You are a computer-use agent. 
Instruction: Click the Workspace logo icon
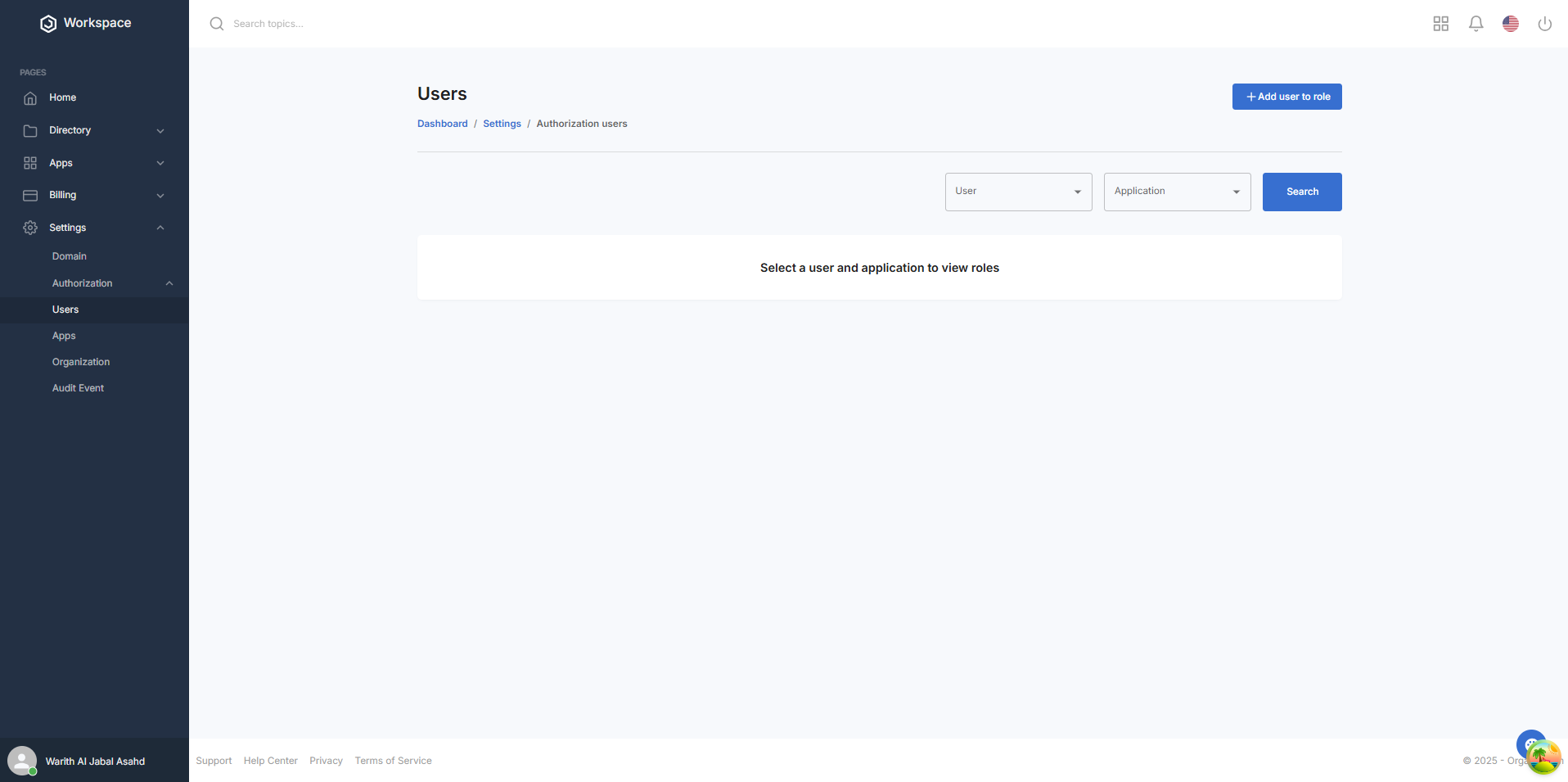[x=48, y=24]
